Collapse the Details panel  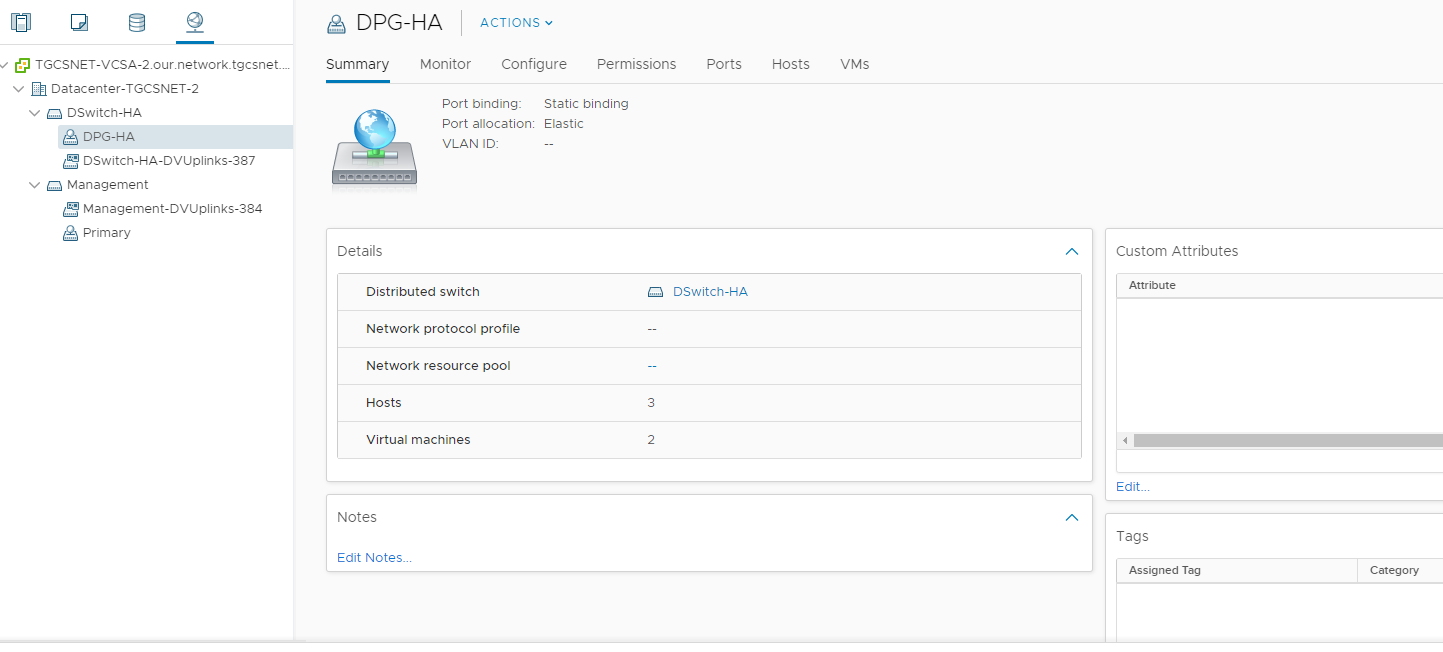point(1072,252)
